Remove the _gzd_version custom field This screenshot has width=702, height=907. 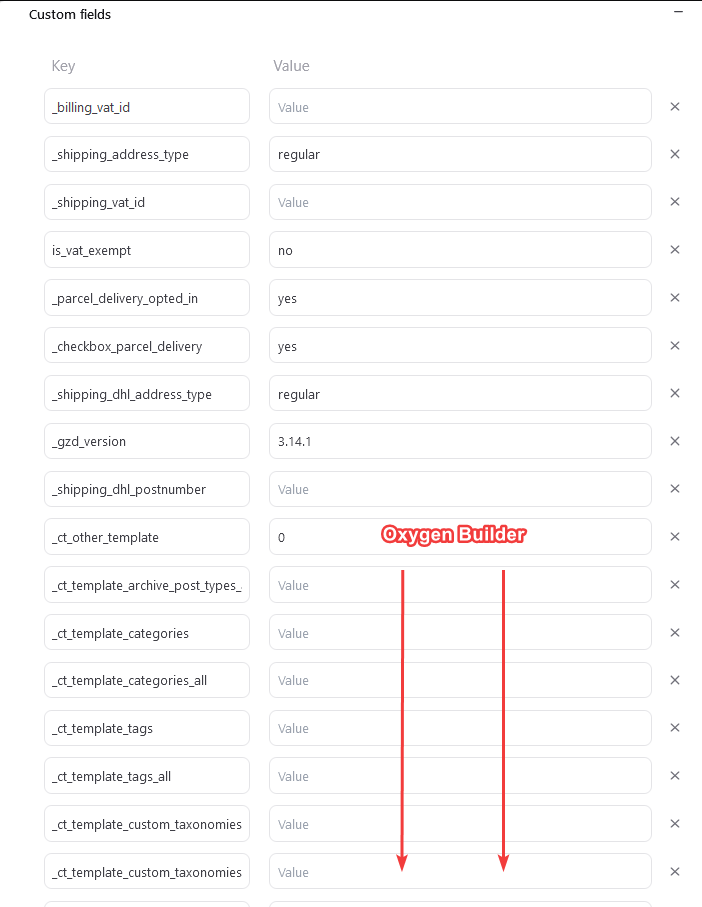(x=675, y=441)
